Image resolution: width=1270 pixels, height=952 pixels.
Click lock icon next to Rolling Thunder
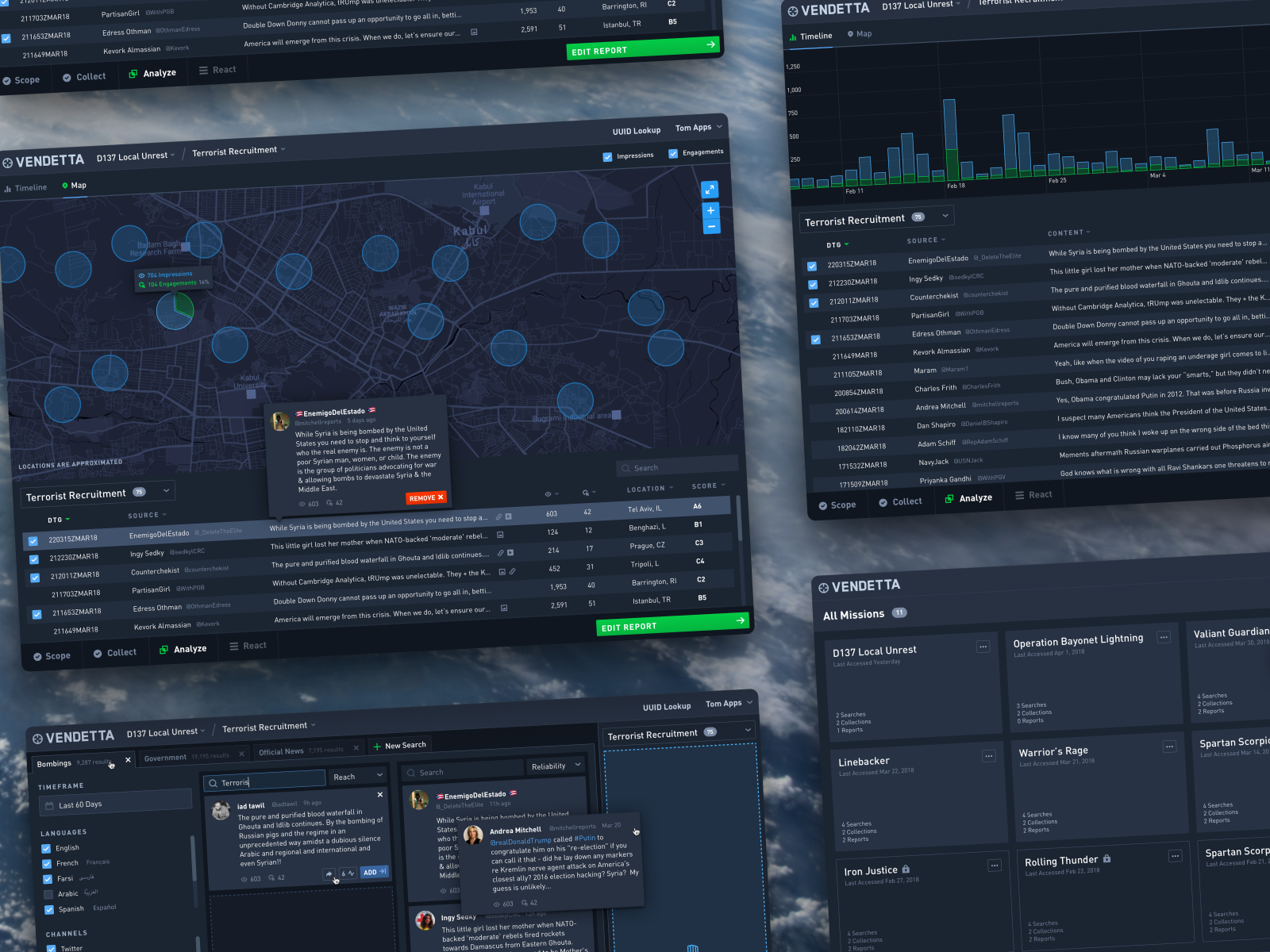[1106, 858]
